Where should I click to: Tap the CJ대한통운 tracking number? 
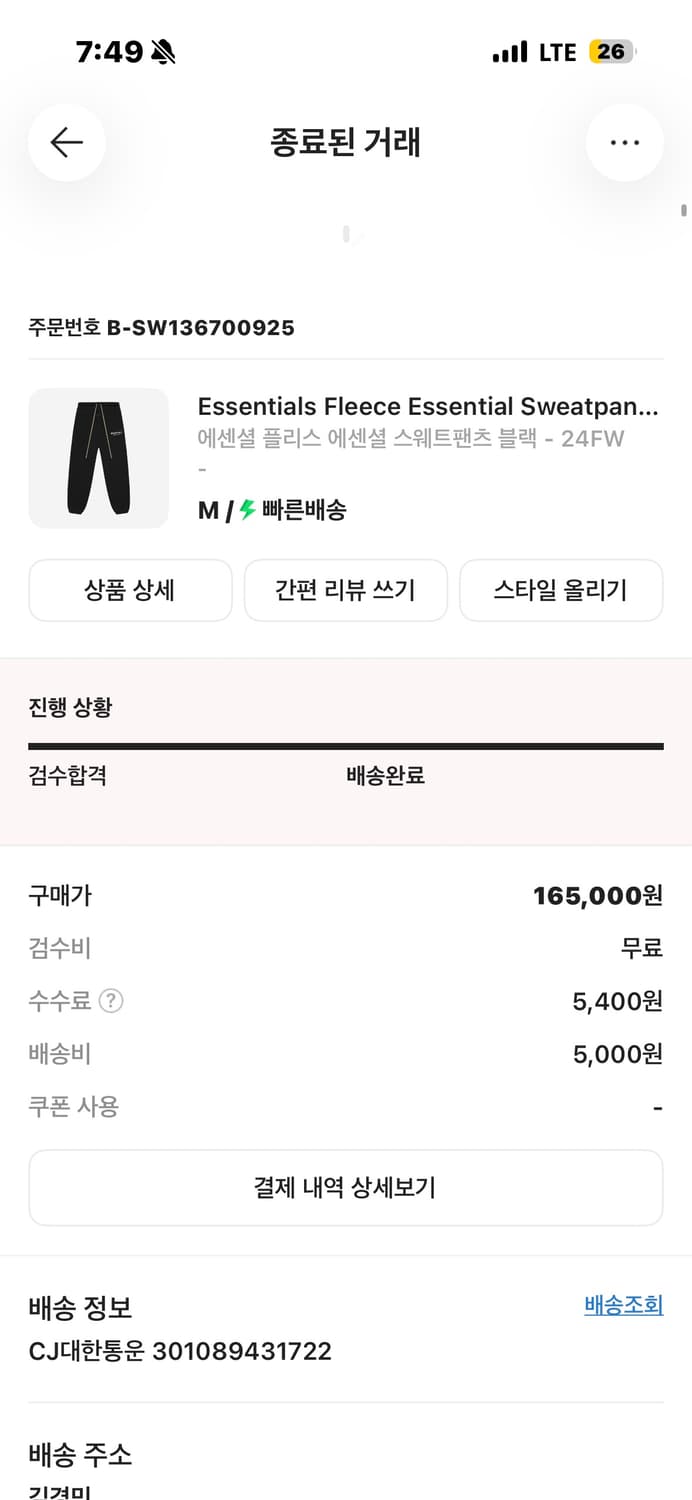(180, 1351)
